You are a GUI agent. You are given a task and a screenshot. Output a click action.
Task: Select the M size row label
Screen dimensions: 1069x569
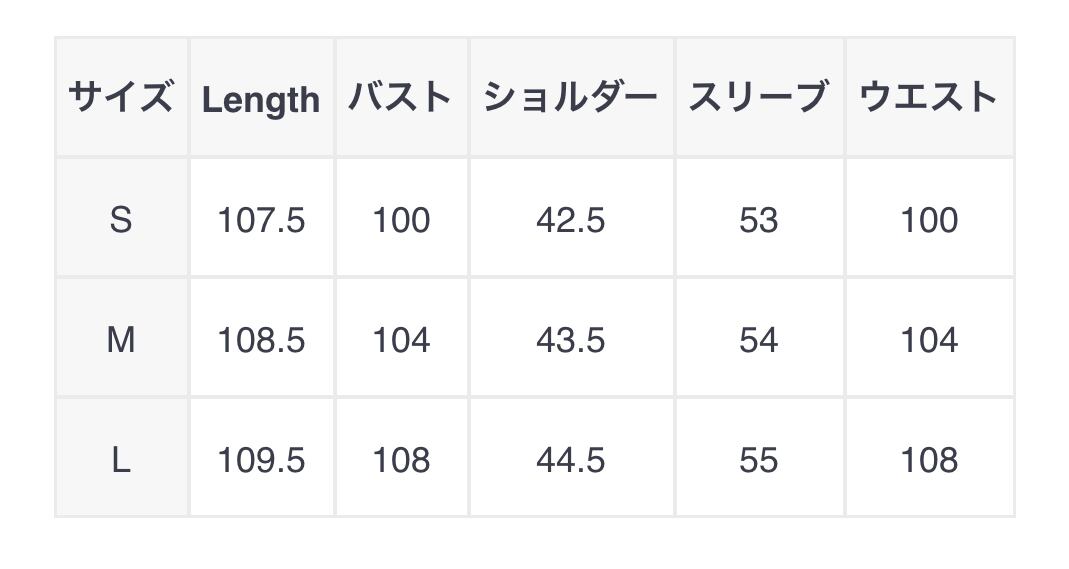coord(121,340)
